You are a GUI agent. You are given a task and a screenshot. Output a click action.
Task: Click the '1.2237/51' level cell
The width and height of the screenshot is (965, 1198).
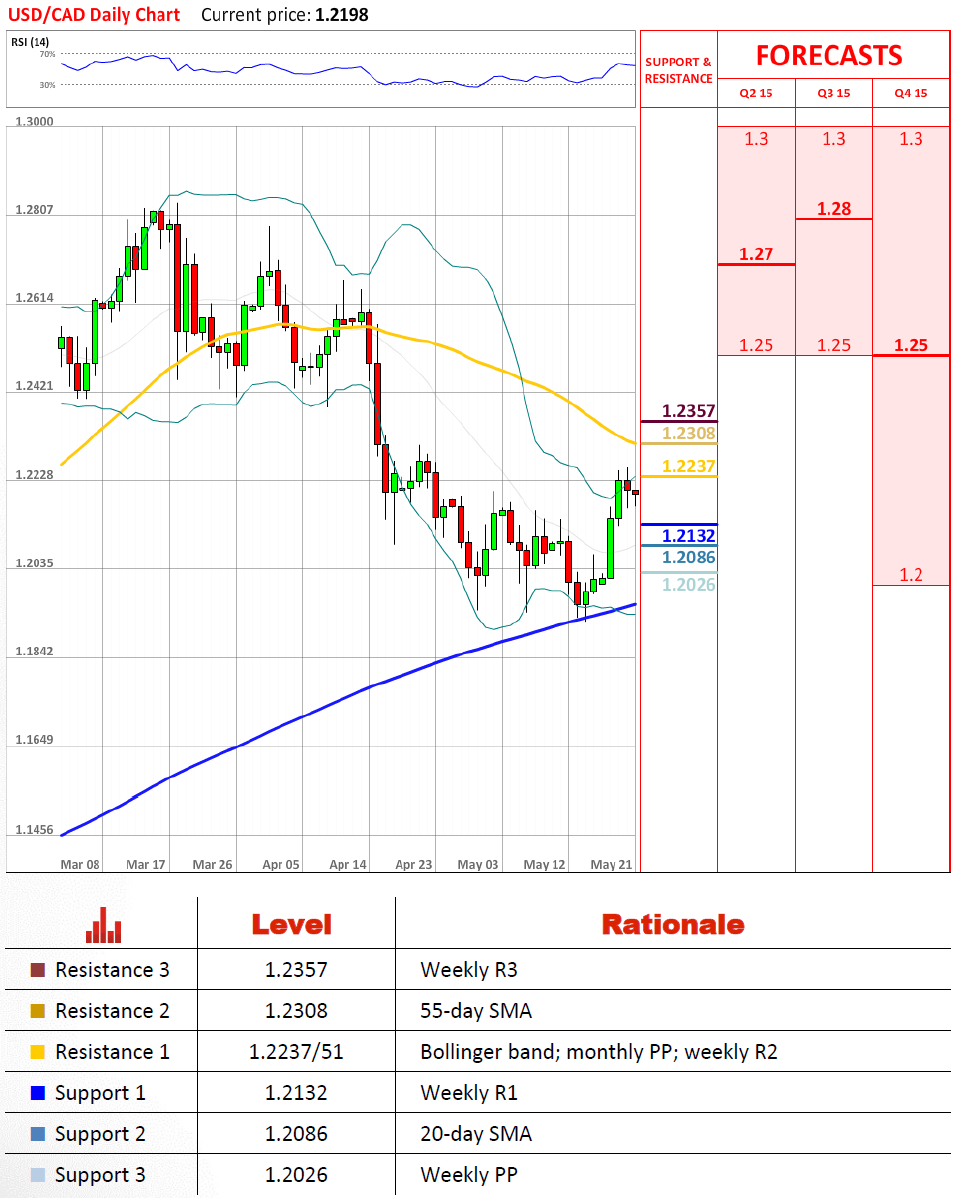pos(296,1052)
